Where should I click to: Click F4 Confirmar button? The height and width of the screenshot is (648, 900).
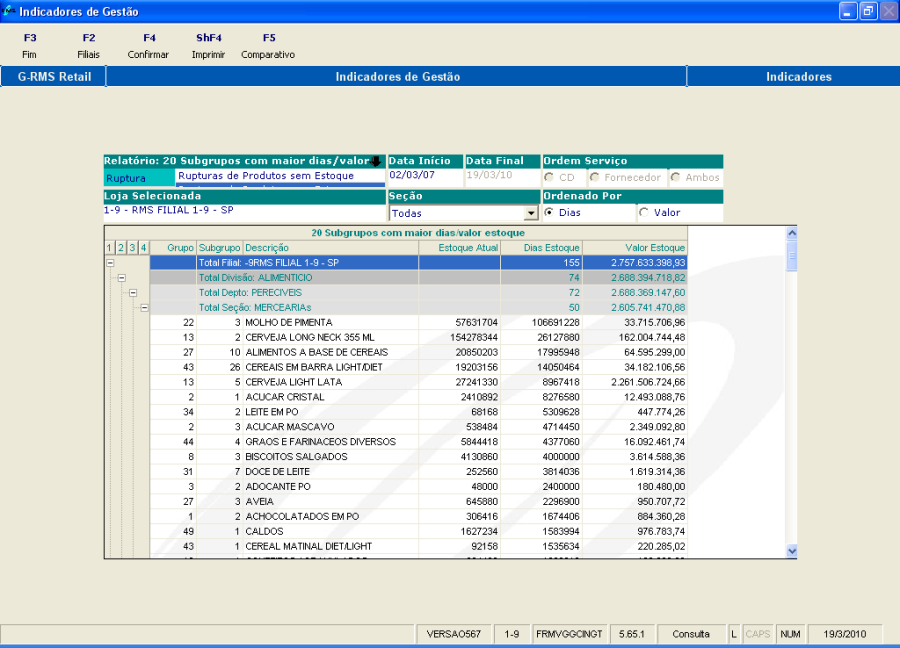pos(148,46)
